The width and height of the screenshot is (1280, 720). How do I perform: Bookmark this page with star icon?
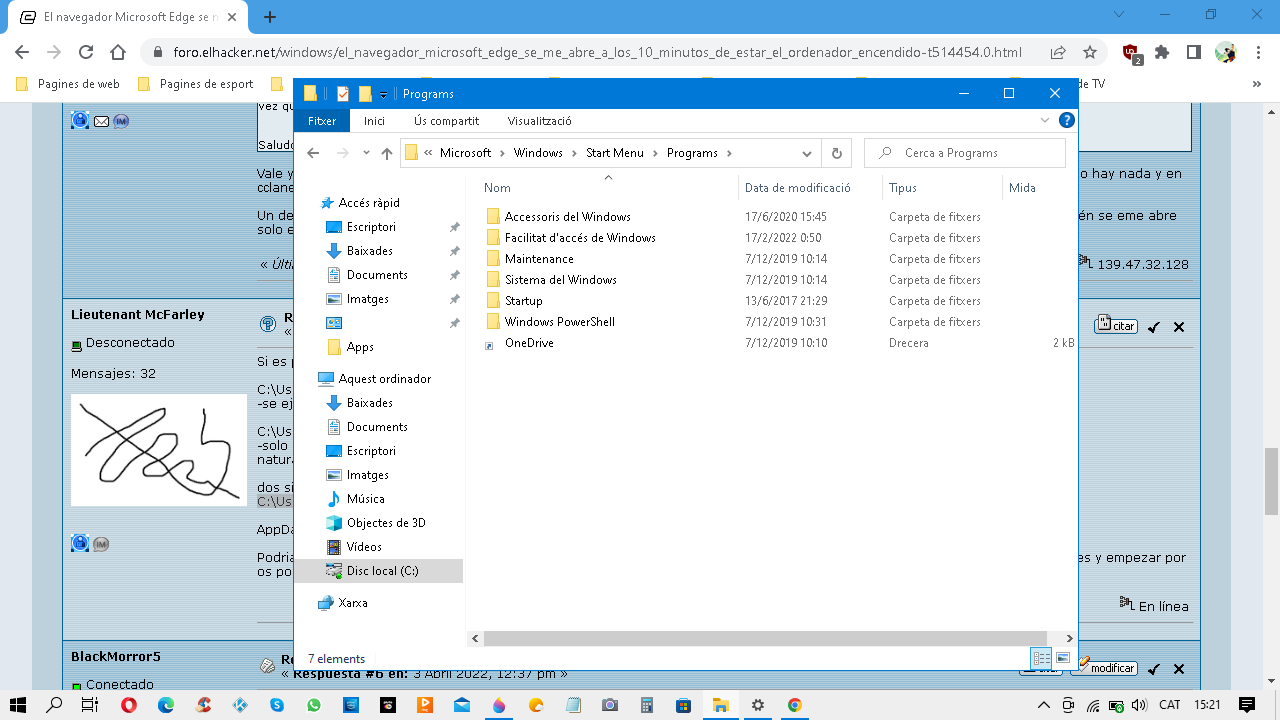point(1090,52)
